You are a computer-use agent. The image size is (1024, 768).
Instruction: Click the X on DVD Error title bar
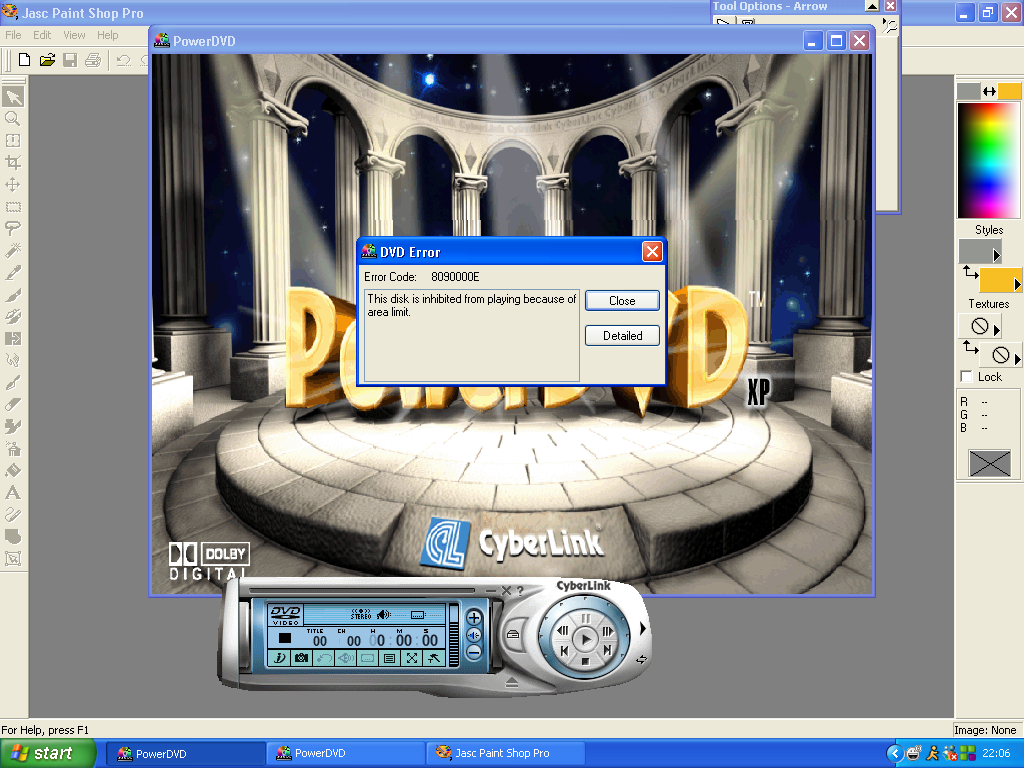pyautogui.click(x=652, y=251)
